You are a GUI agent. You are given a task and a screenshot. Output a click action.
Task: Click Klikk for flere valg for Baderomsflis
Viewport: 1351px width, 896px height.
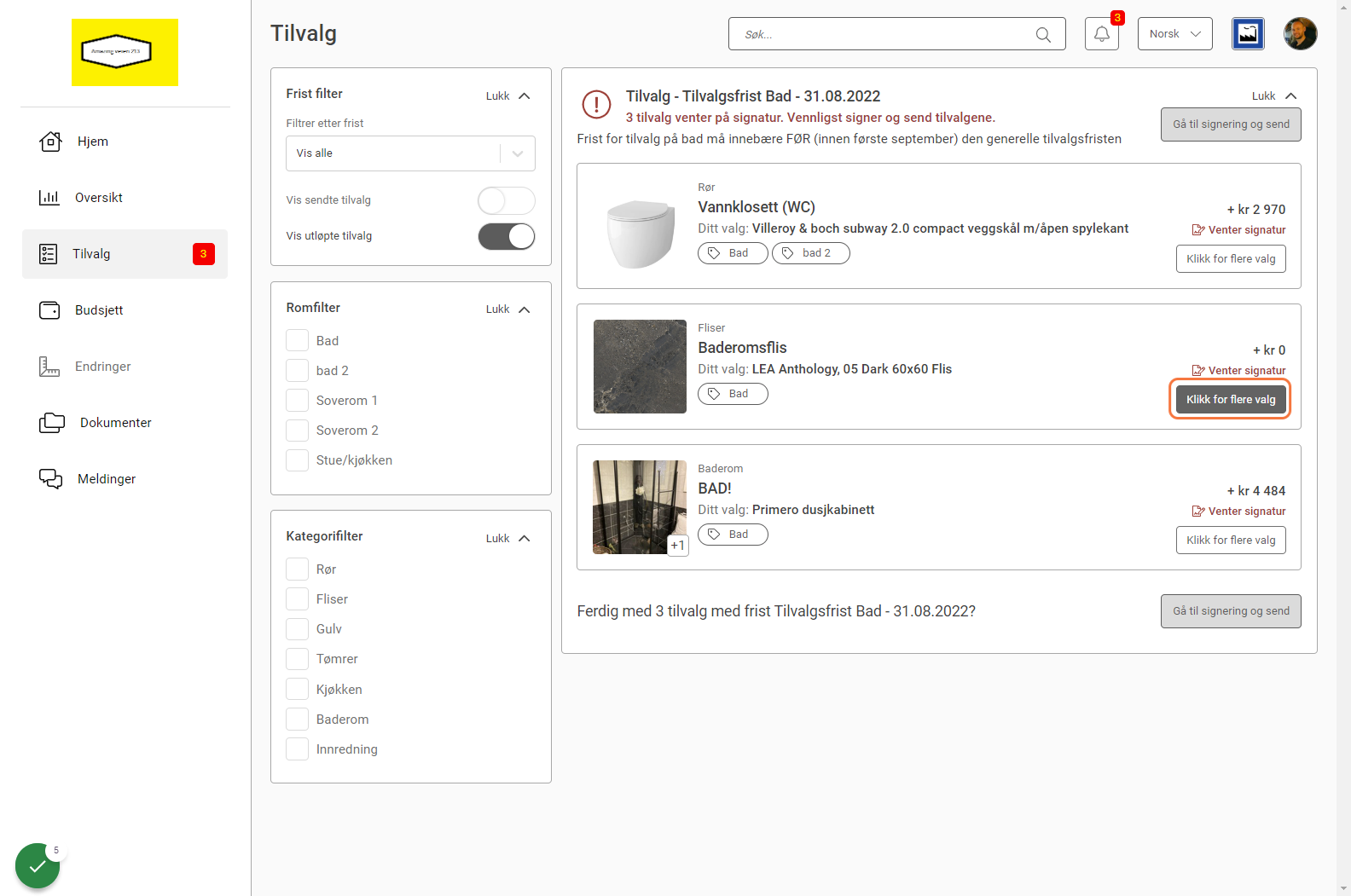1231,400
